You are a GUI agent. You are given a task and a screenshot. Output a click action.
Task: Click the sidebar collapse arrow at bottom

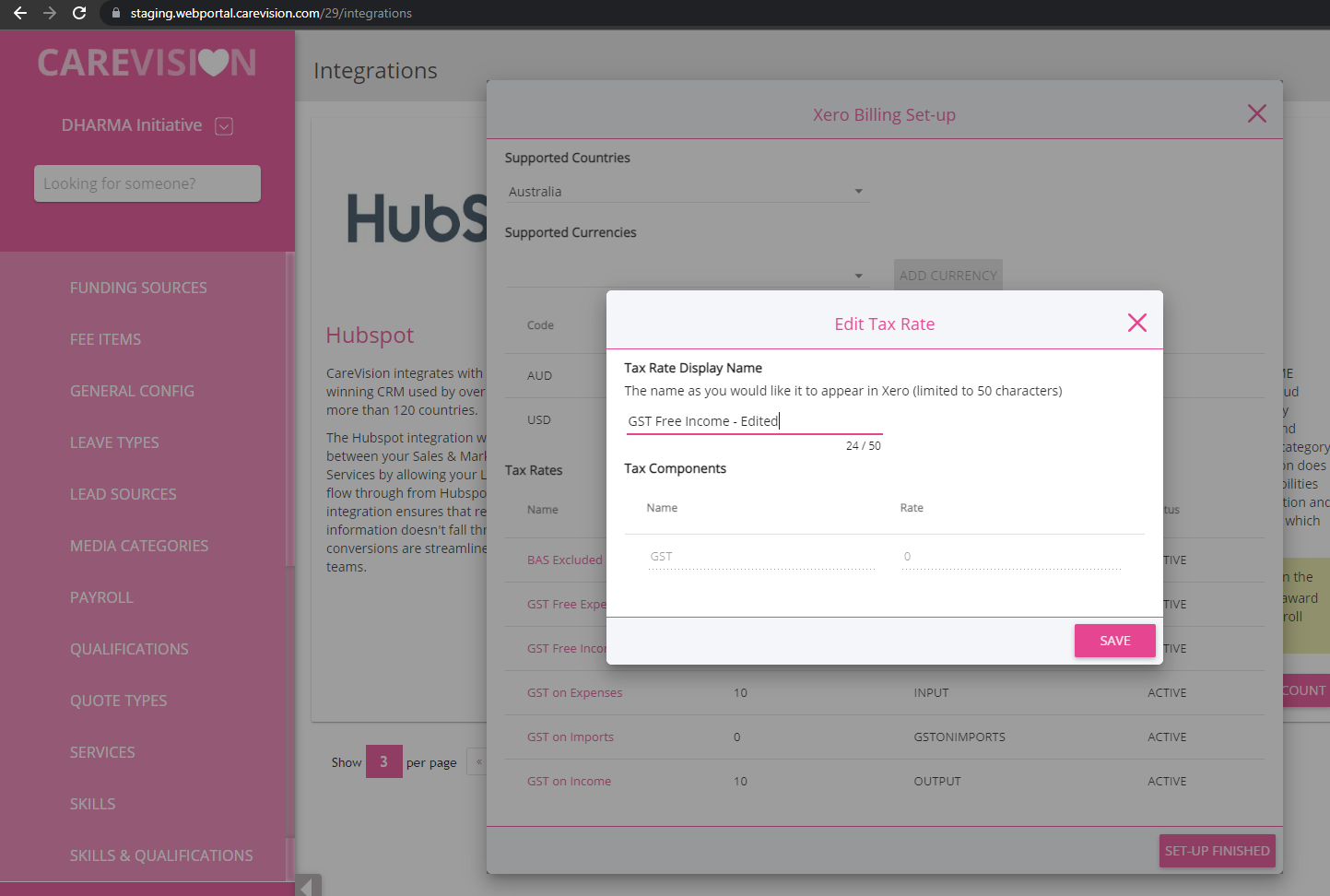point(309,886)
